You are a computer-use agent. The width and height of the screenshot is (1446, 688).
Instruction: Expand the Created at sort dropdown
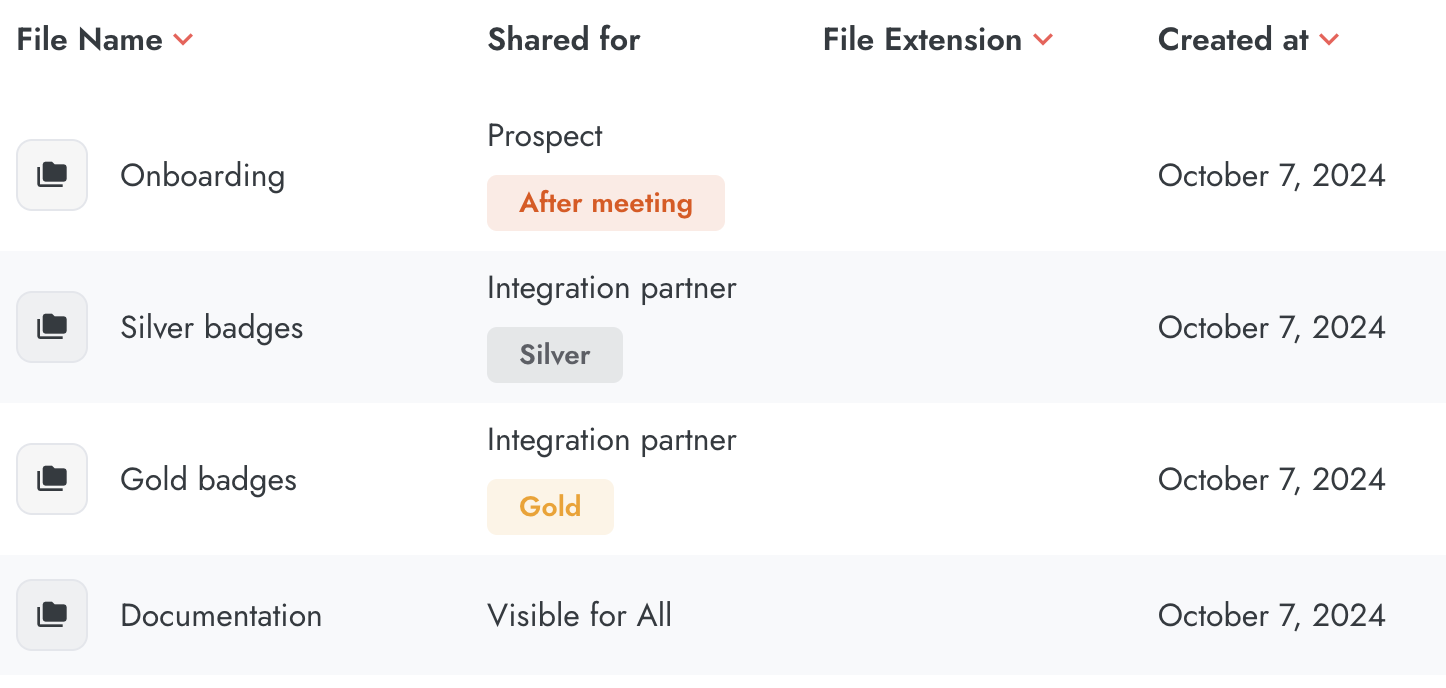pyautogui.click(x=1328, y=40)
